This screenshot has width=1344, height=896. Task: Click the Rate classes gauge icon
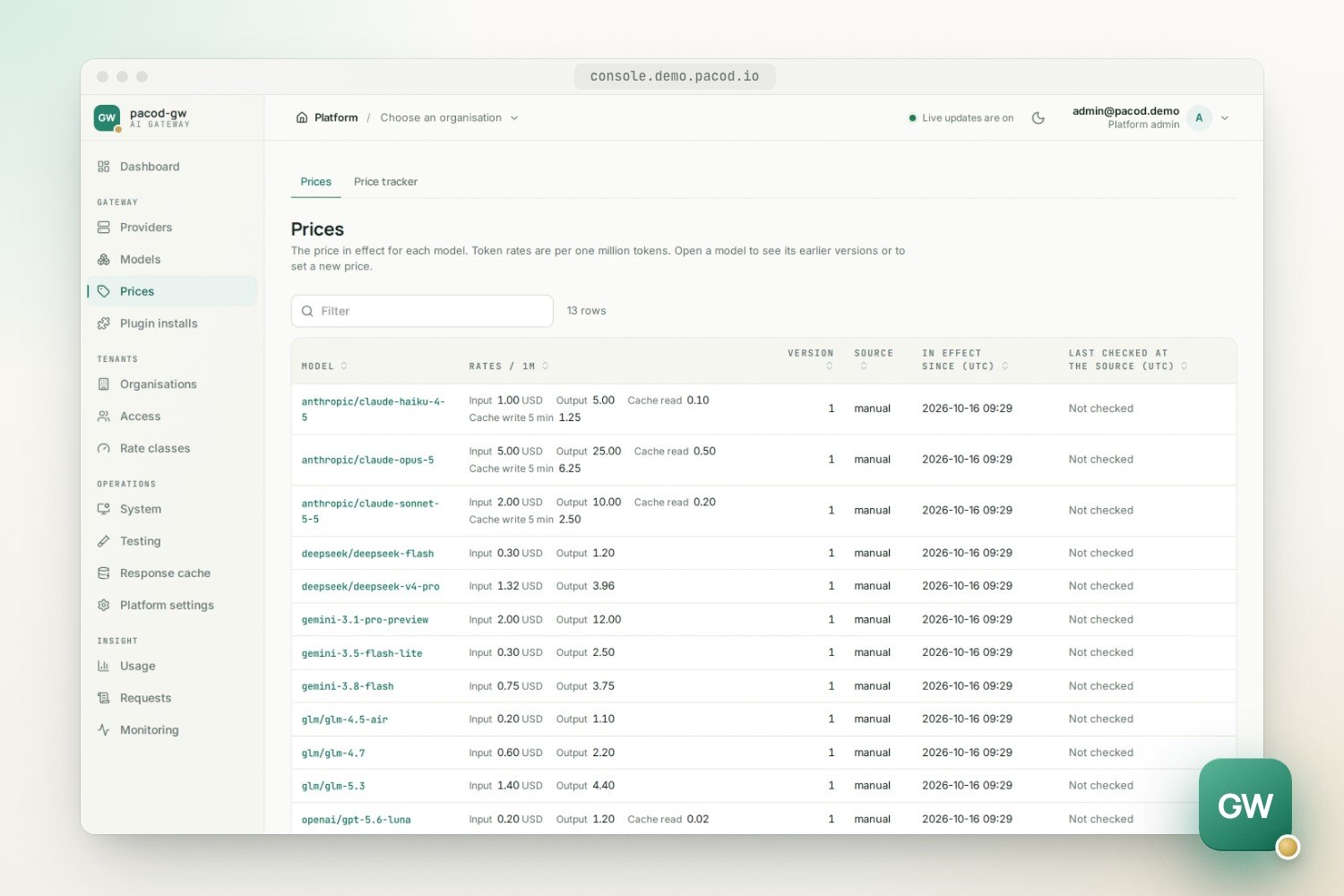tap(104, 449)
